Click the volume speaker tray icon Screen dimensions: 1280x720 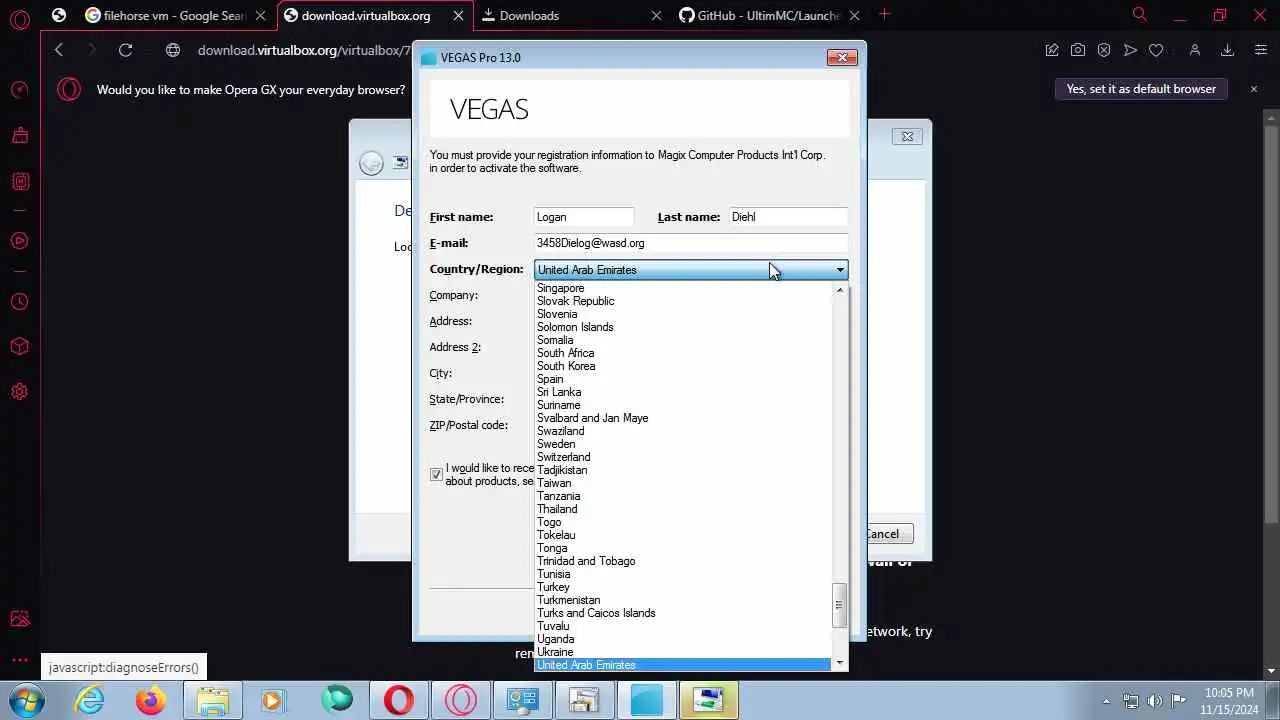pyautogui.click(x=1154, y=701)
